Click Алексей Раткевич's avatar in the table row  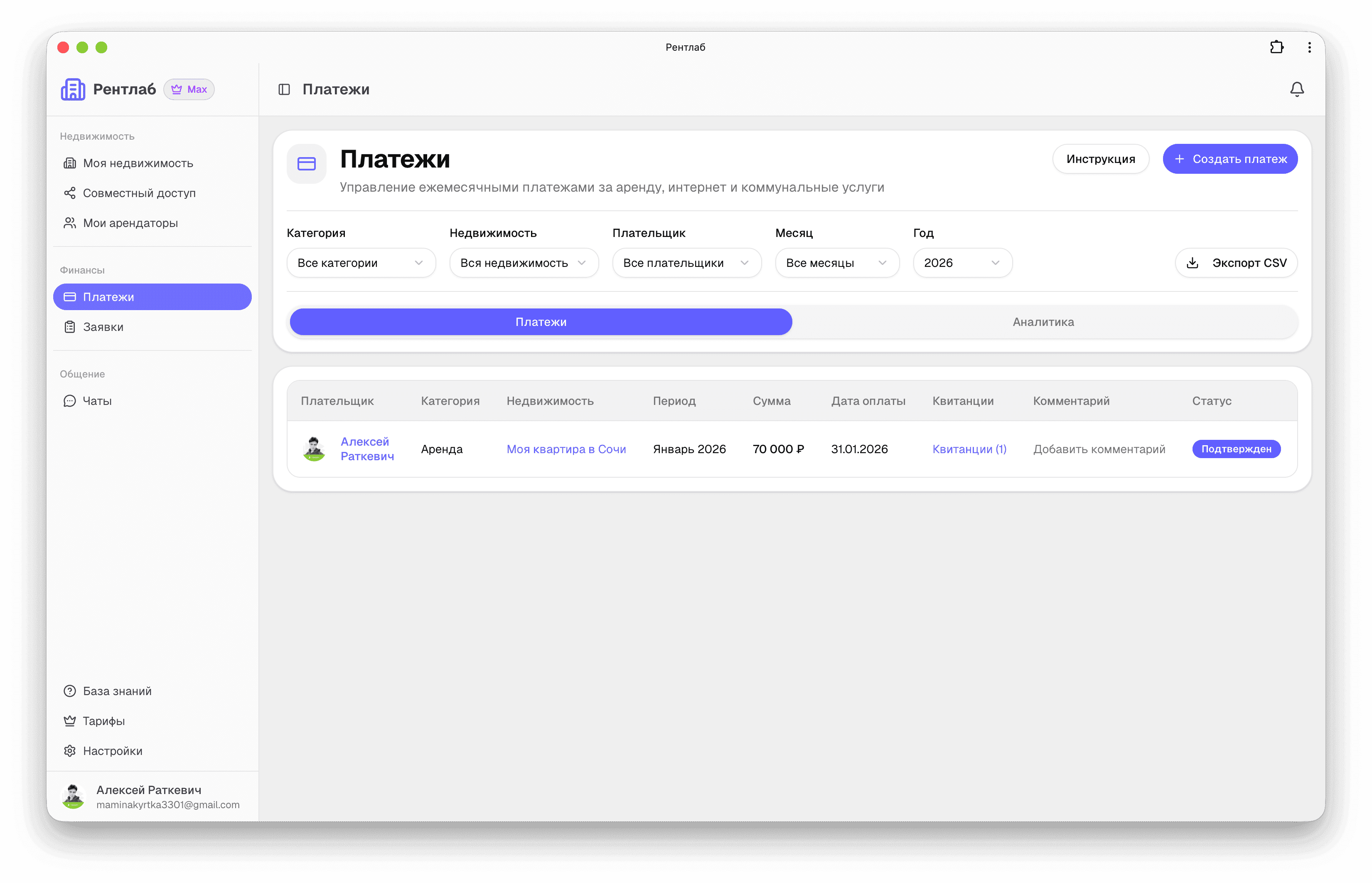[x=314, y=449]
